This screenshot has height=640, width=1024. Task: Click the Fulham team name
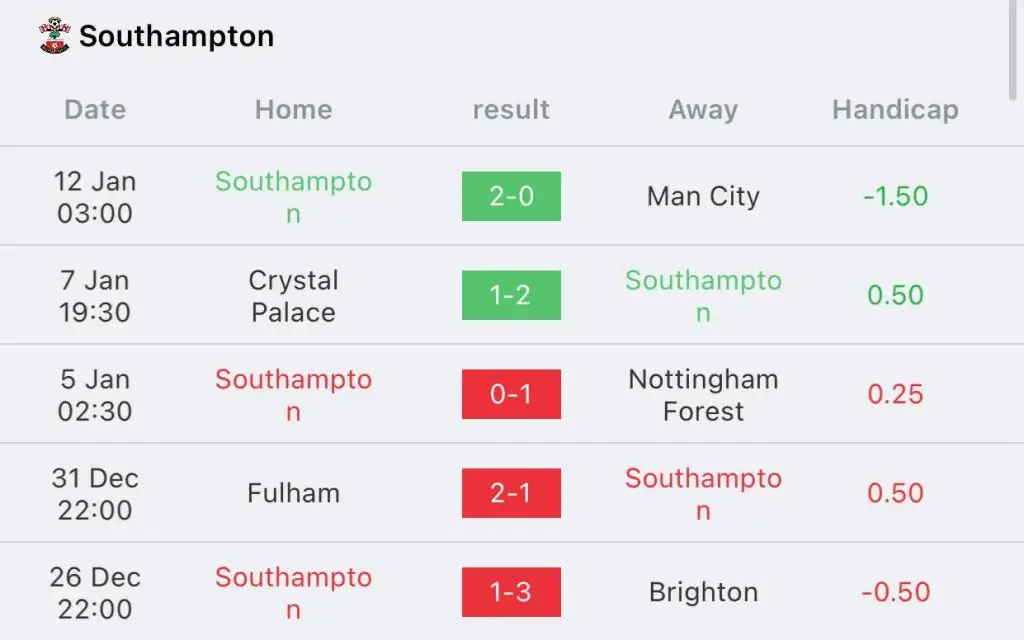click(293, 493)
